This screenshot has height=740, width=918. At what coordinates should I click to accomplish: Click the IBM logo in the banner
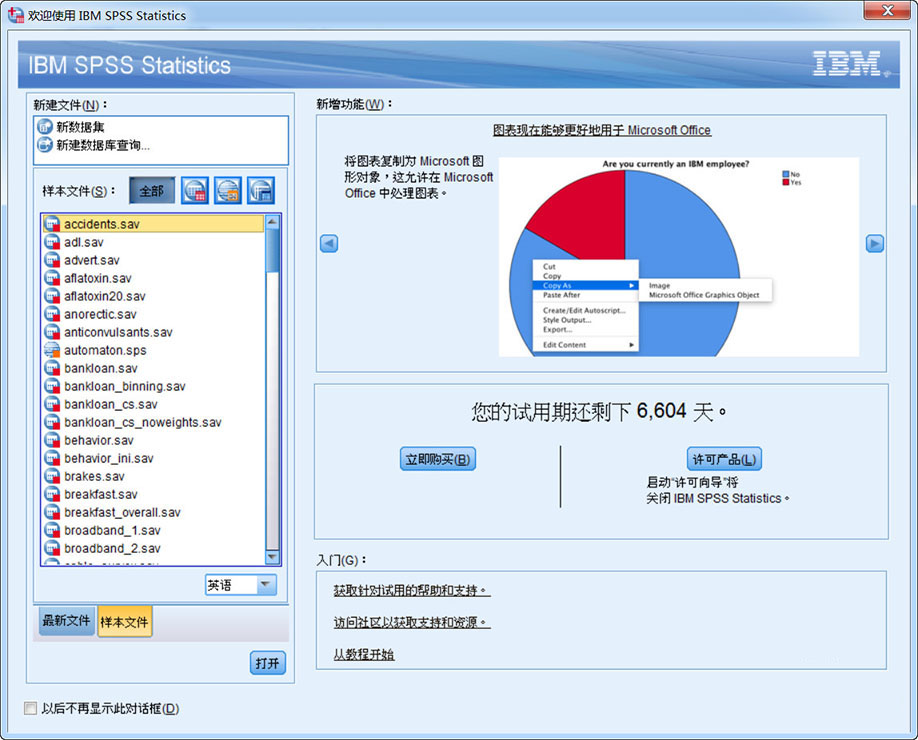point(846,64)
